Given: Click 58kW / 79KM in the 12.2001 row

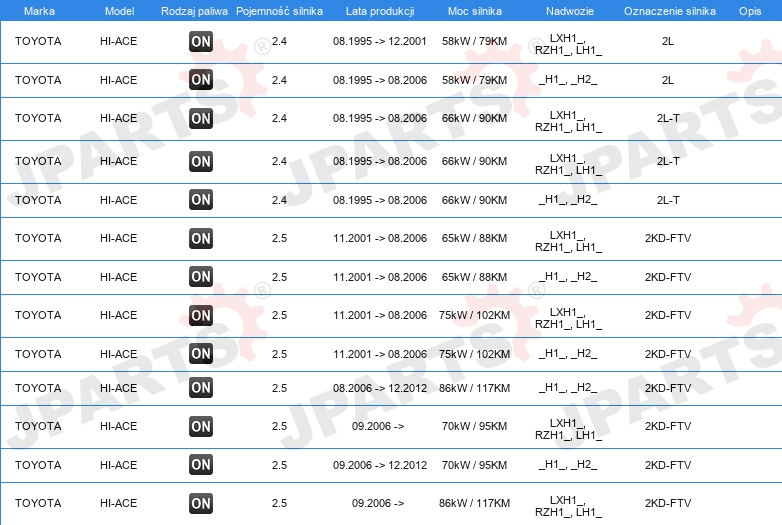Looking at the screenshot, I should (x=474, y=41).
